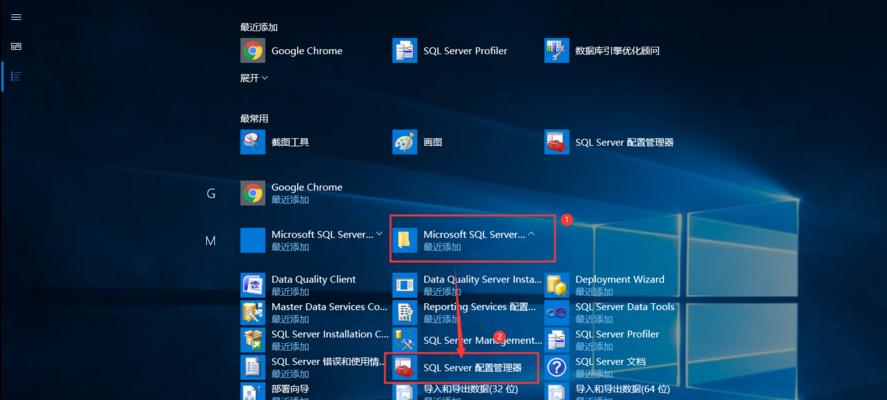887x400 pixels.
Task: Launch 数据库引擎优化顾问 app
Action: pos(602,50)
